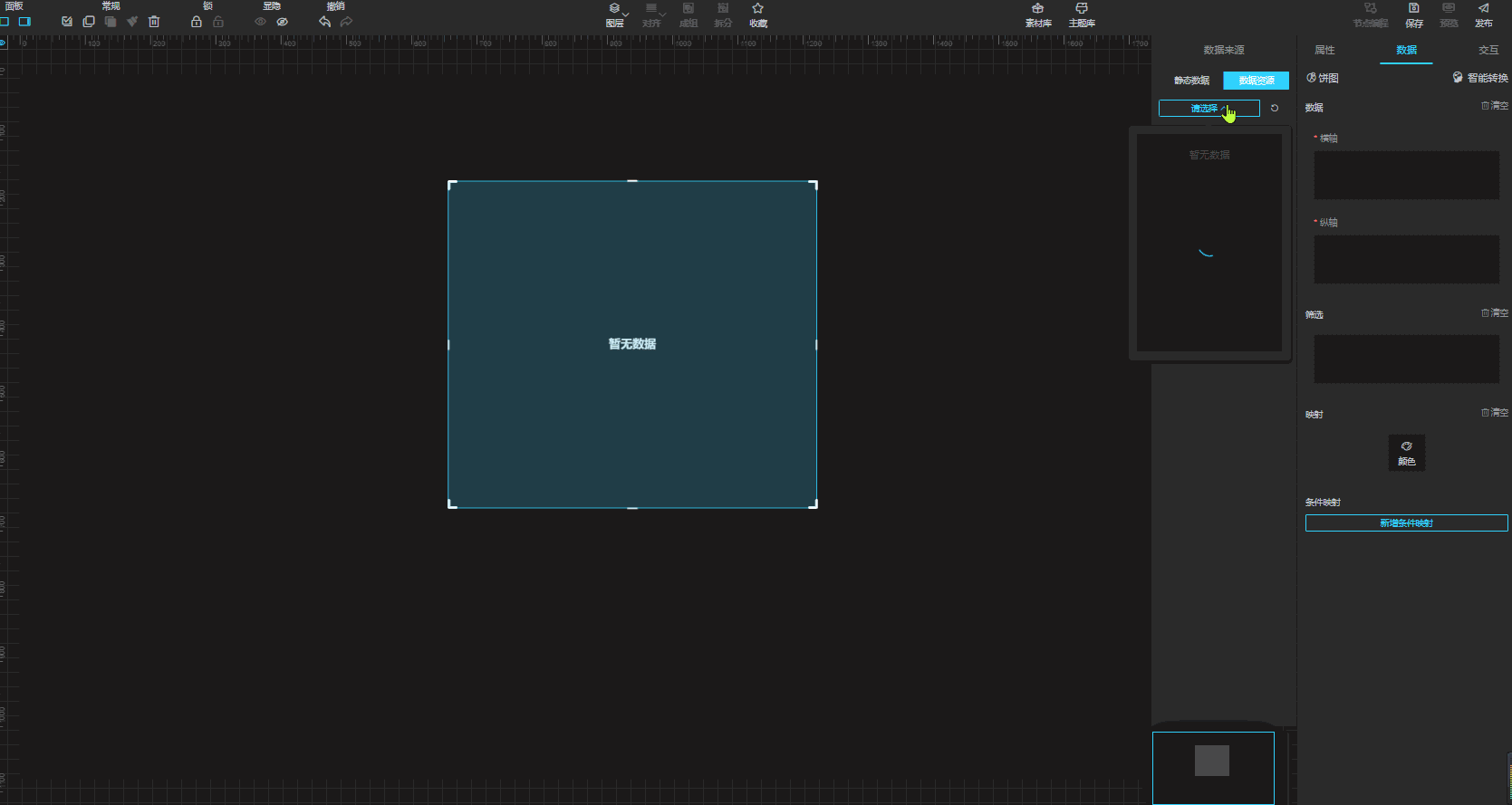
Task: Switch to the 数据 tab
Action: click(1406, 50)
